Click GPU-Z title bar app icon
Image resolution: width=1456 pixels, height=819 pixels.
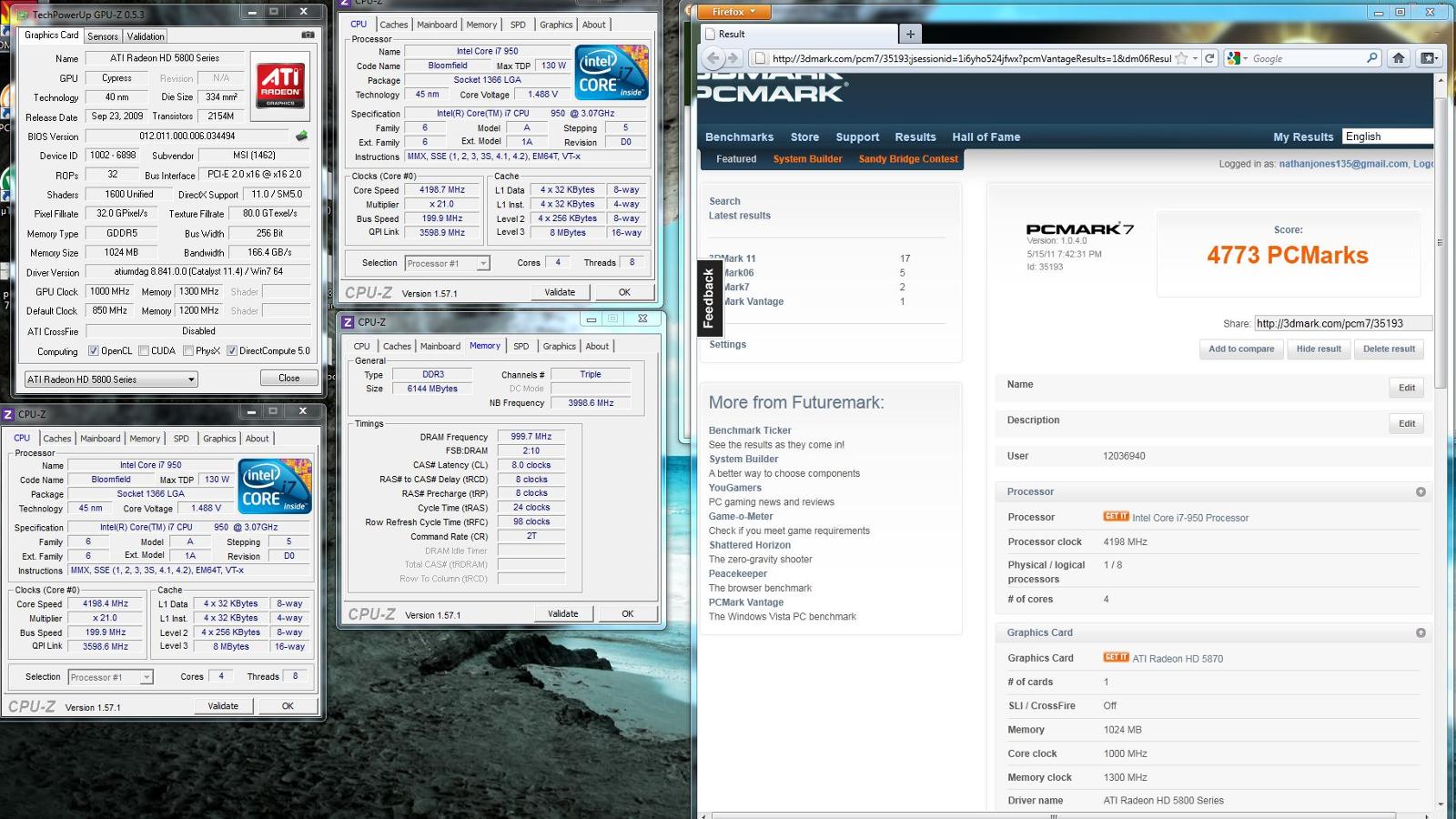[23, 15]
